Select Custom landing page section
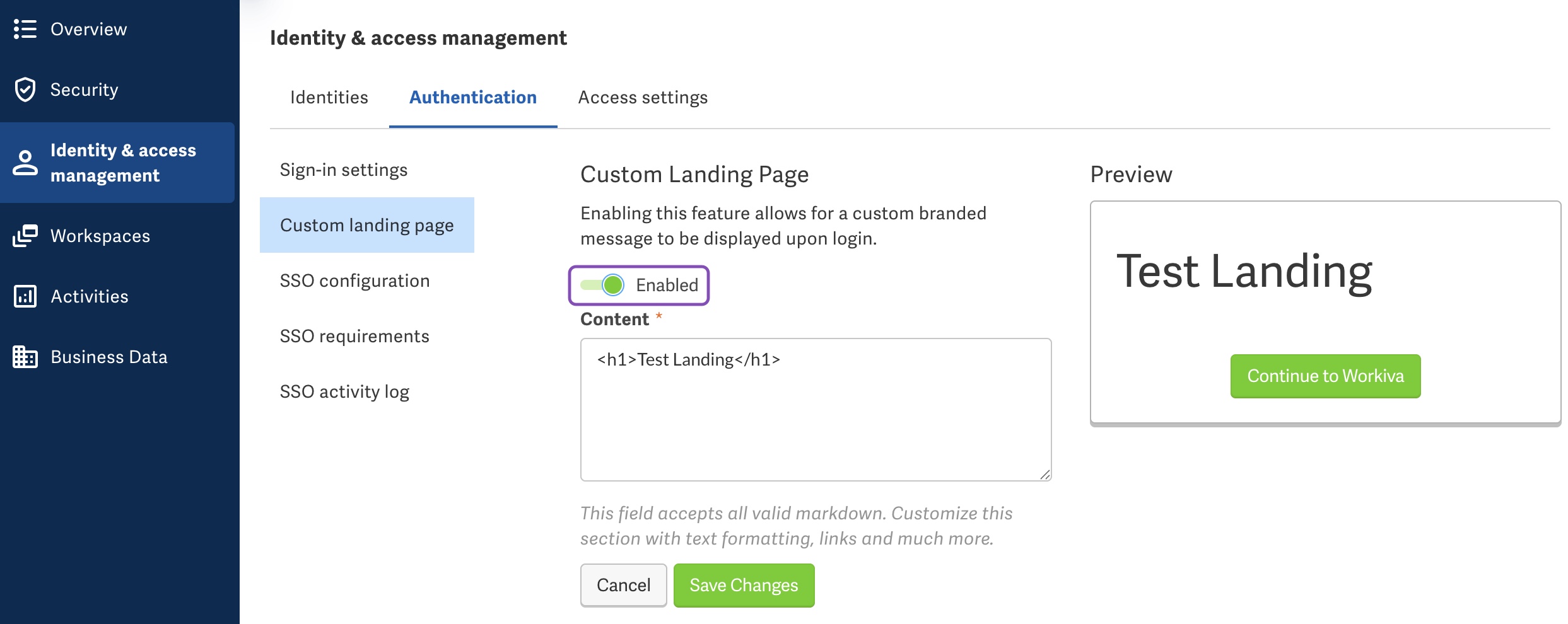 click(367, 225)
